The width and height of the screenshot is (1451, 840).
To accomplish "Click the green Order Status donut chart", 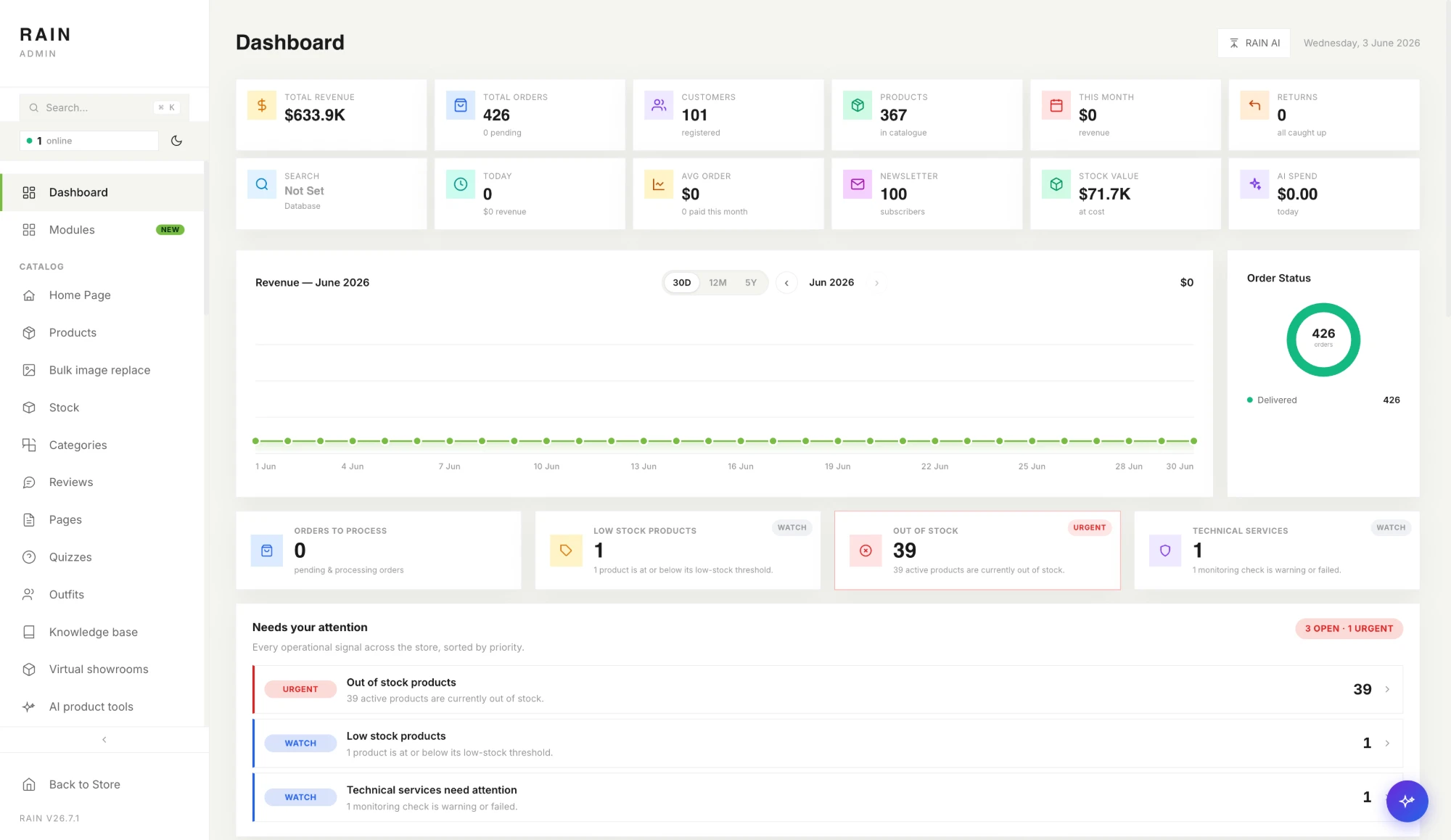I will (x=1323, y=339).
